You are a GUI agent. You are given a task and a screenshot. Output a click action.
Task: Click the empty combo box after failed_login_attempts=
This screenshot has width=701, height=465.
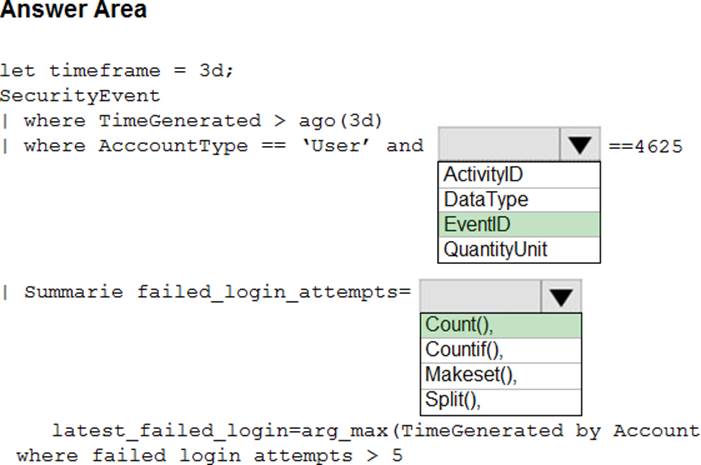tap(480, 296)
